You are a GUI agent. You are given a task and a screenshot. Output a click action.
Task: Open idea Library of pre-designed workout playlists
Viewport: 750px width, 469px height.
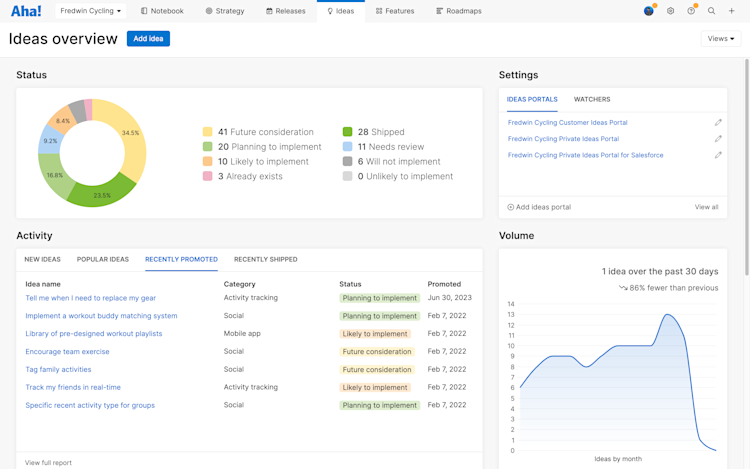(x=94, y=334)
